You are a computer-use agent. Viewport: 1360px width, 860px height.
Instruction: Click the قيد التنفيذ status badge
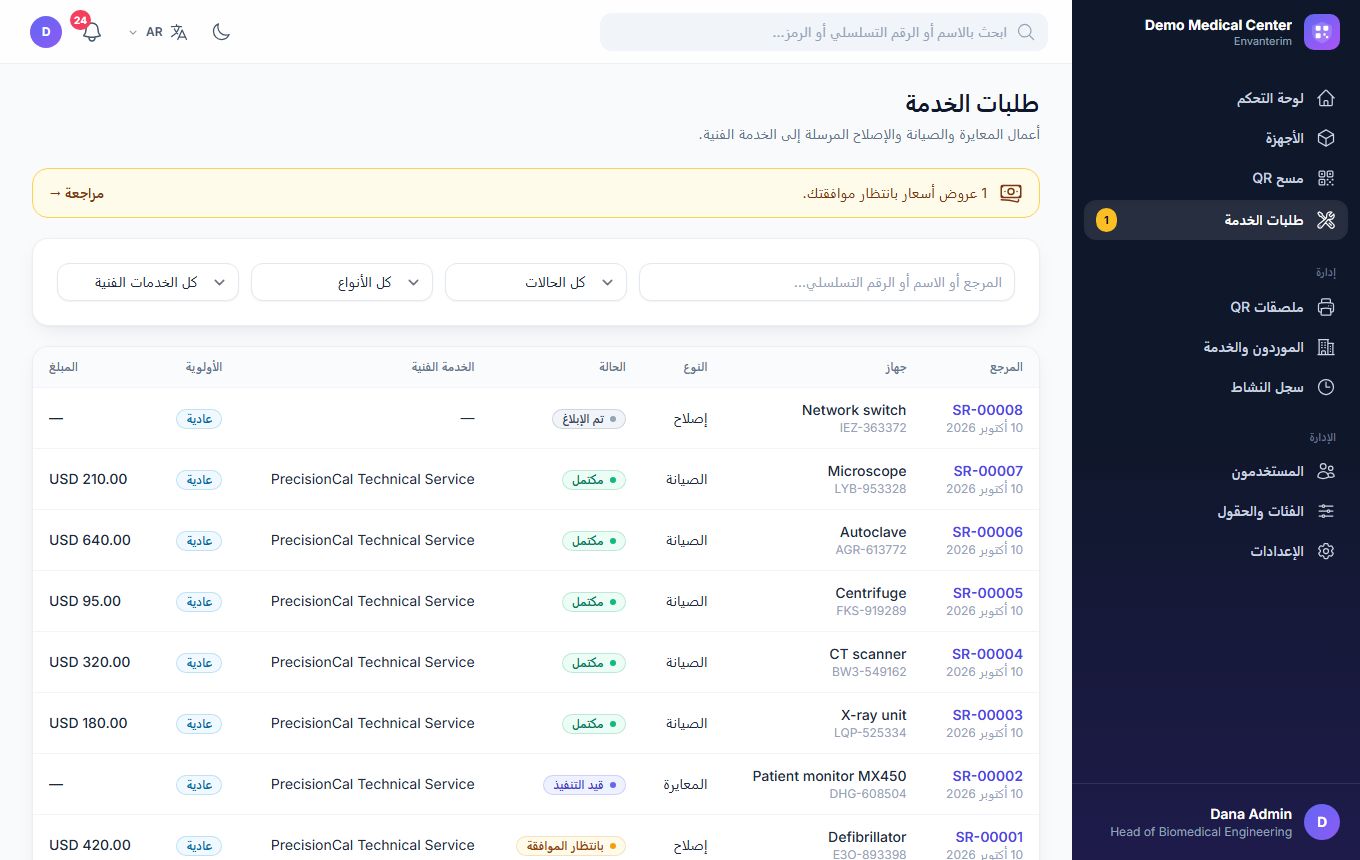[584, 785]
